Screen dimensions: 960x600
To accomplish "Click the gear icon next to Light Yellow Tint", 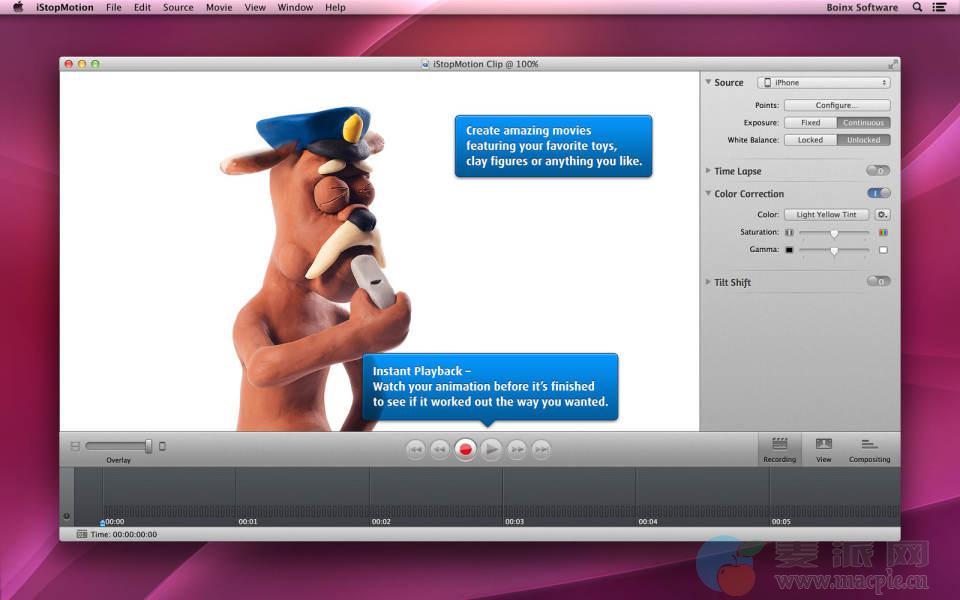I will 882,214.
